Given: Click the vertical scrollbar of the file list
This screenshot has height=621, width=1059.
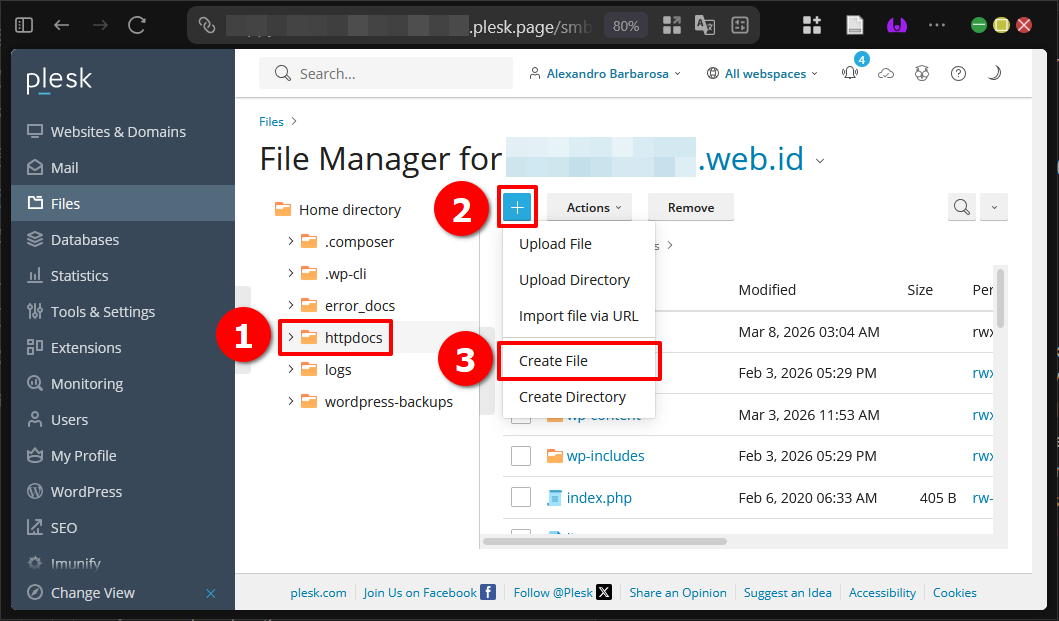Looking at the screenshot, I should [1000, 298].
